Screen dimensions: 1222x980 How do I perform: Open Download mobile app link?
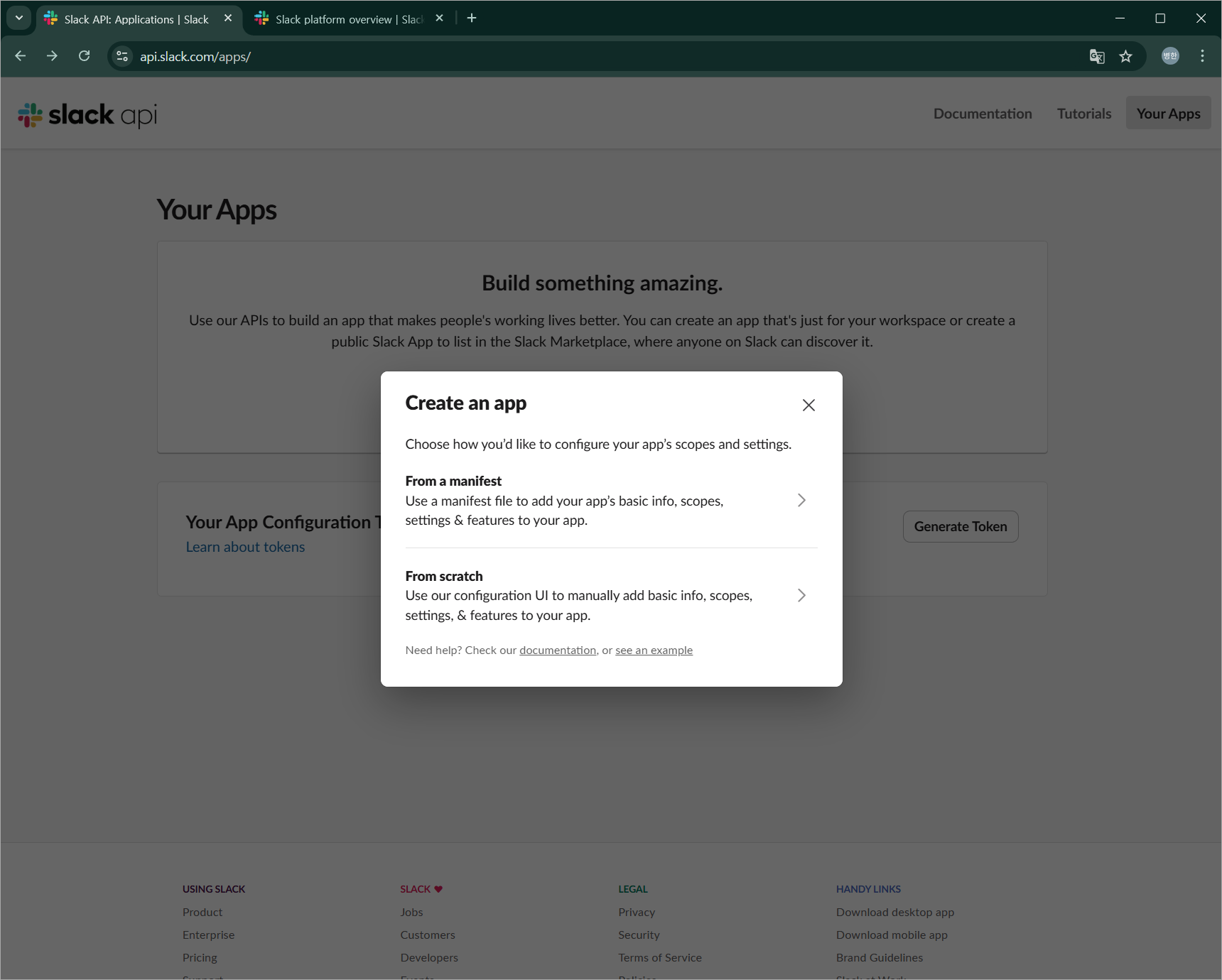[x=892, y=935]
